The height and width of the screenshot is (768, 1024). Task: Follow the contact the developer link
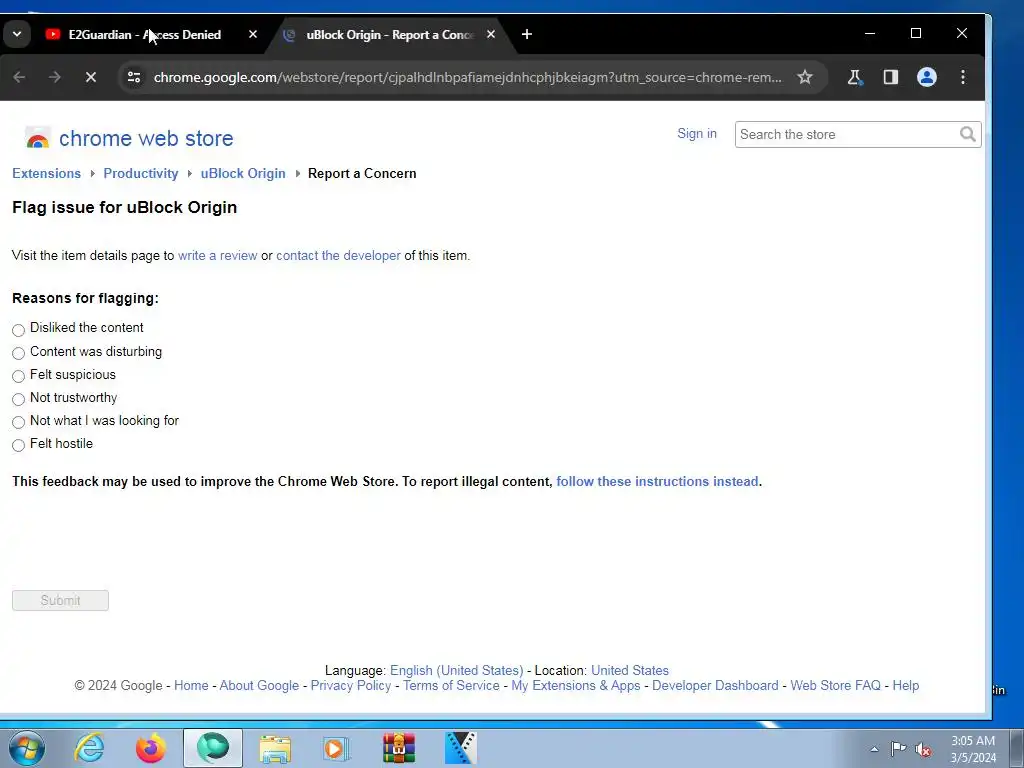point(338,255)
